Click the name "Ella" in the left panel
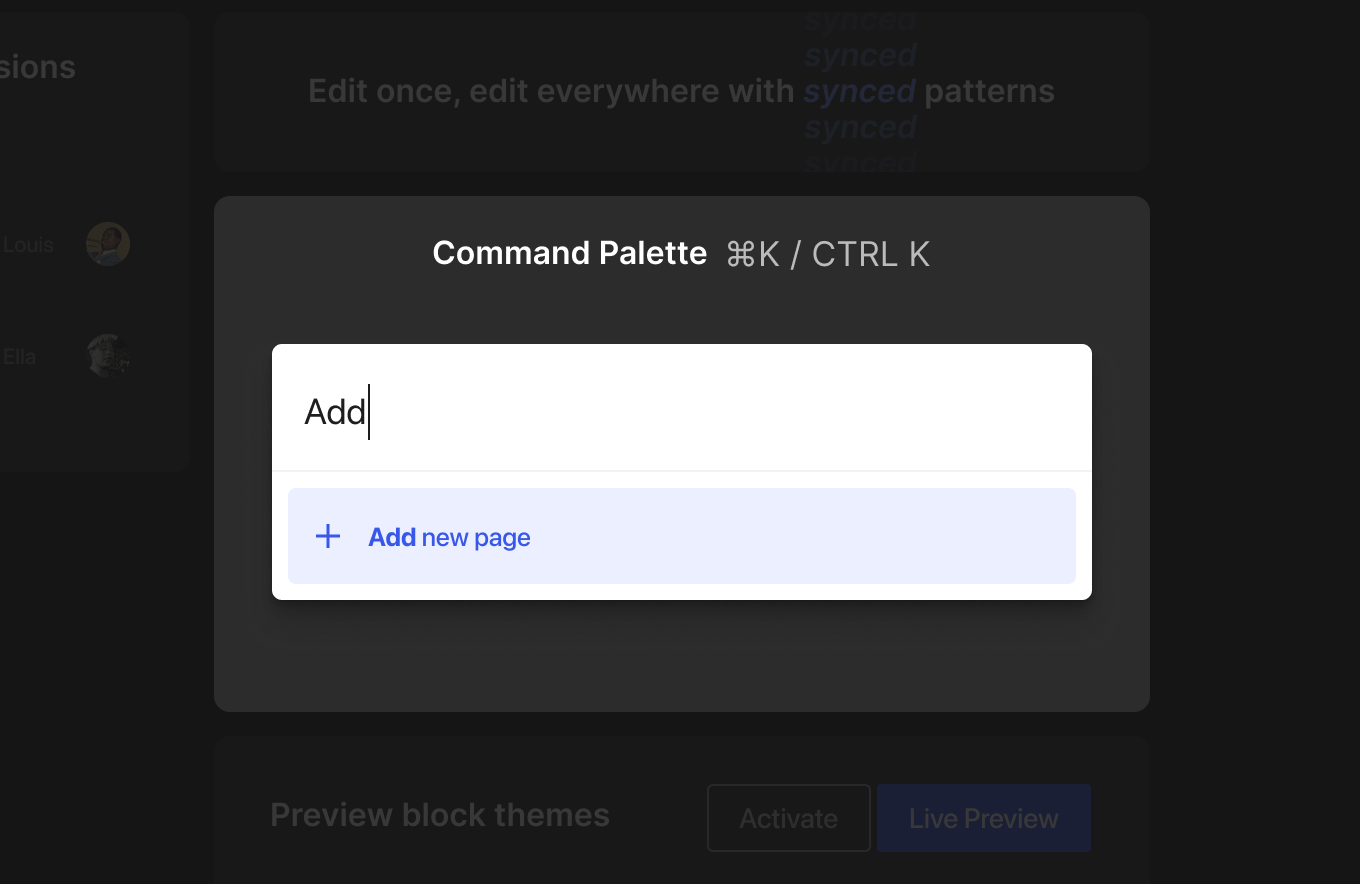1360x884 pixels. click(20, 356)
